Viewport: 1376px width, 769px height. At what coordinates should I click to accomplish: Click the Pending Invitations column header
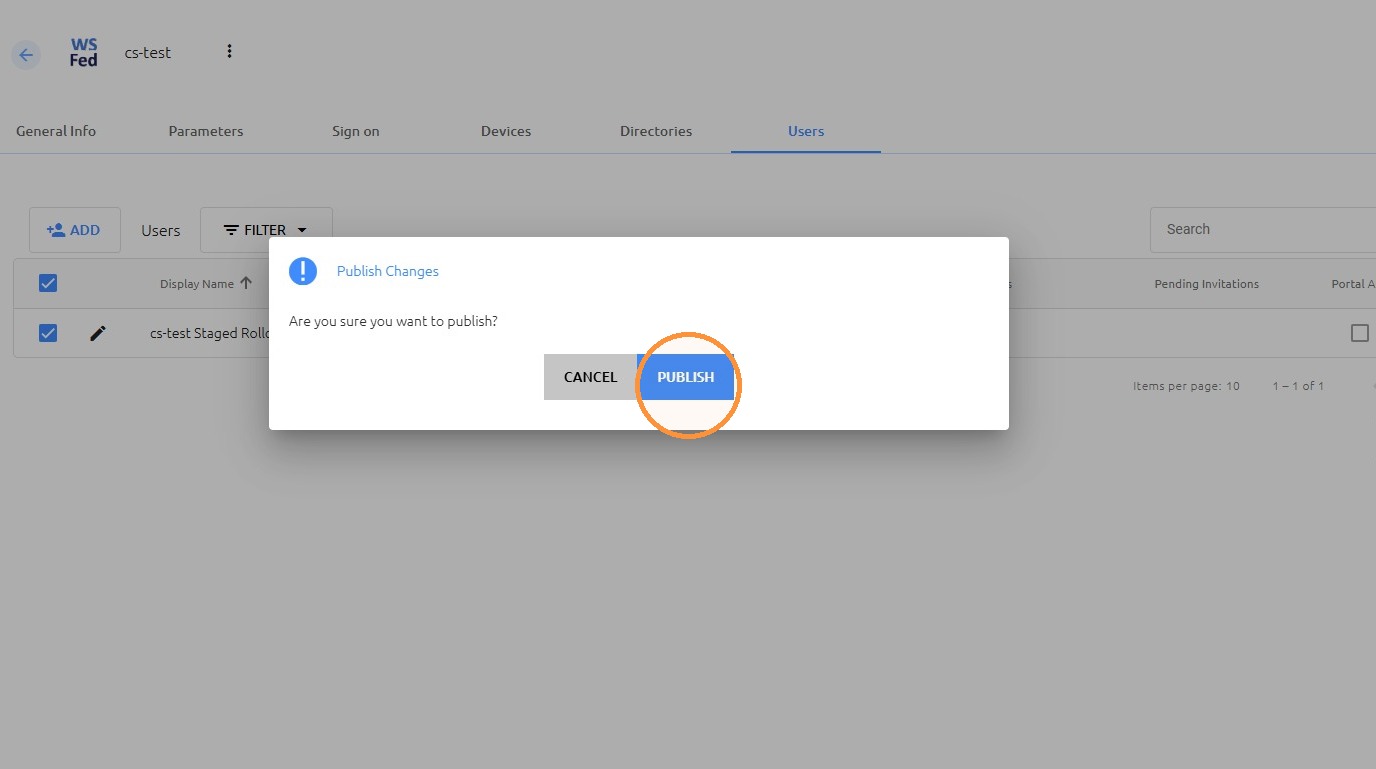(1206, 284)
